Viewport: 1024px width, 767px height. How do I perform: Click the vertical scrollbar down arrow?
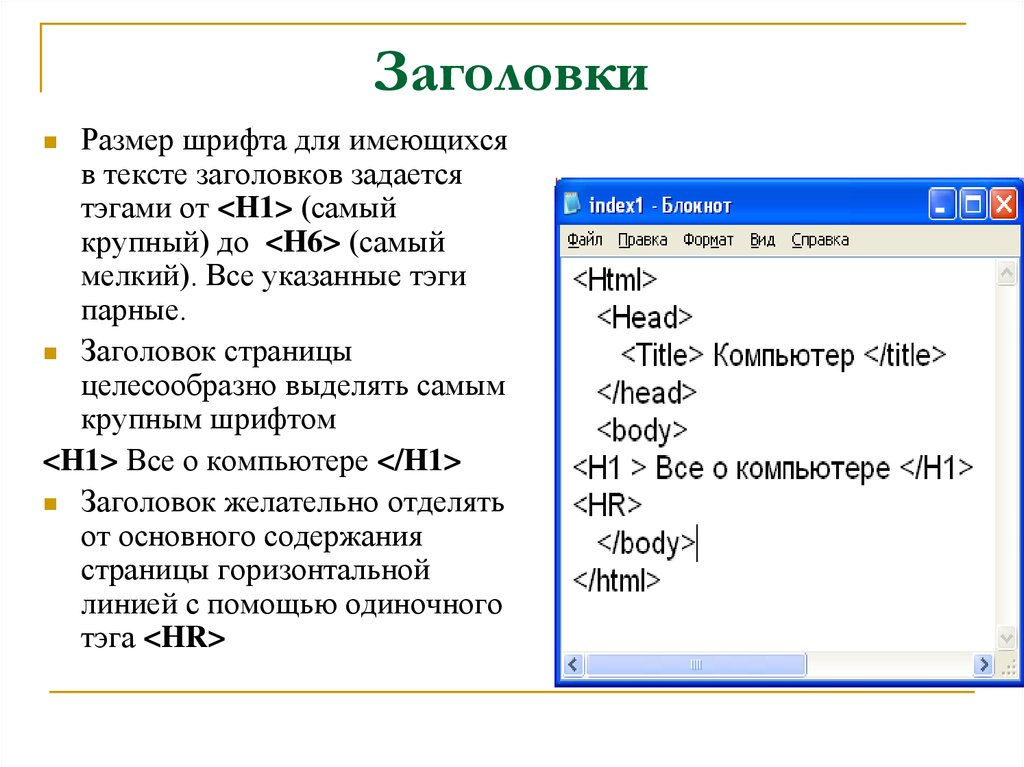[x=1006, y=638]
